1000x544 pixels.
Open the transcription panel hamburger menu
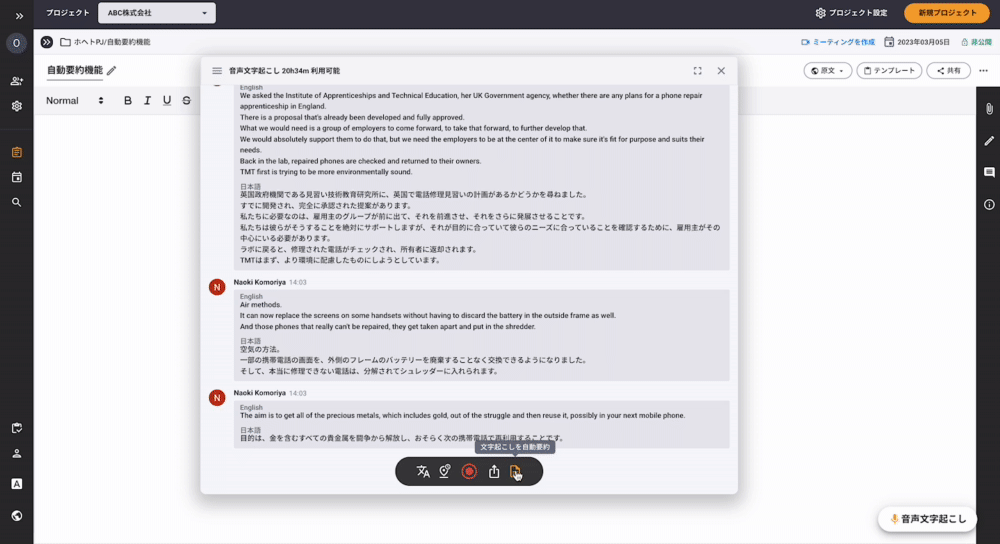coord(217,71)
